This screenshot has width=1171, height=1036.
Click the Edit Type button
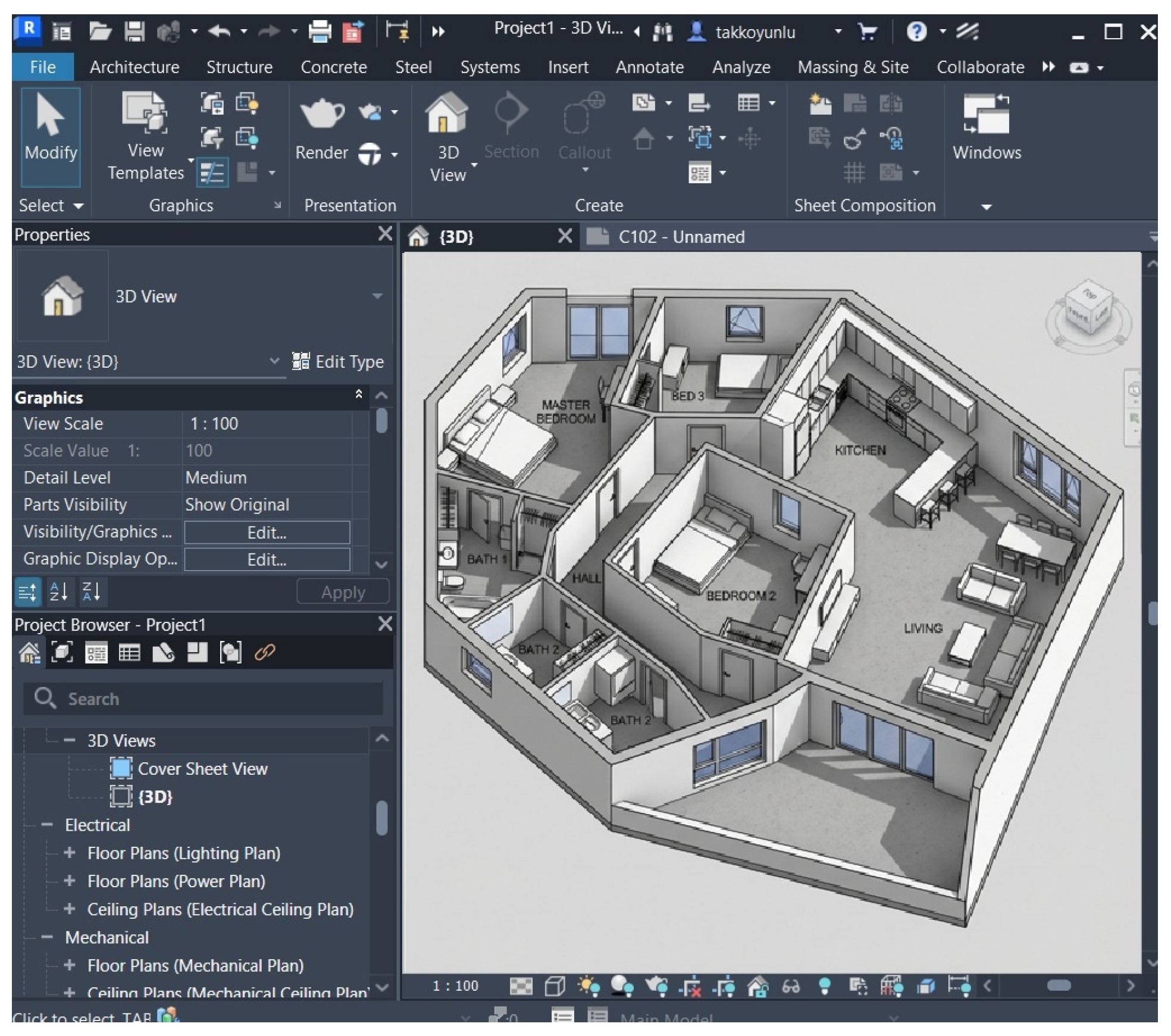(337, 361)
